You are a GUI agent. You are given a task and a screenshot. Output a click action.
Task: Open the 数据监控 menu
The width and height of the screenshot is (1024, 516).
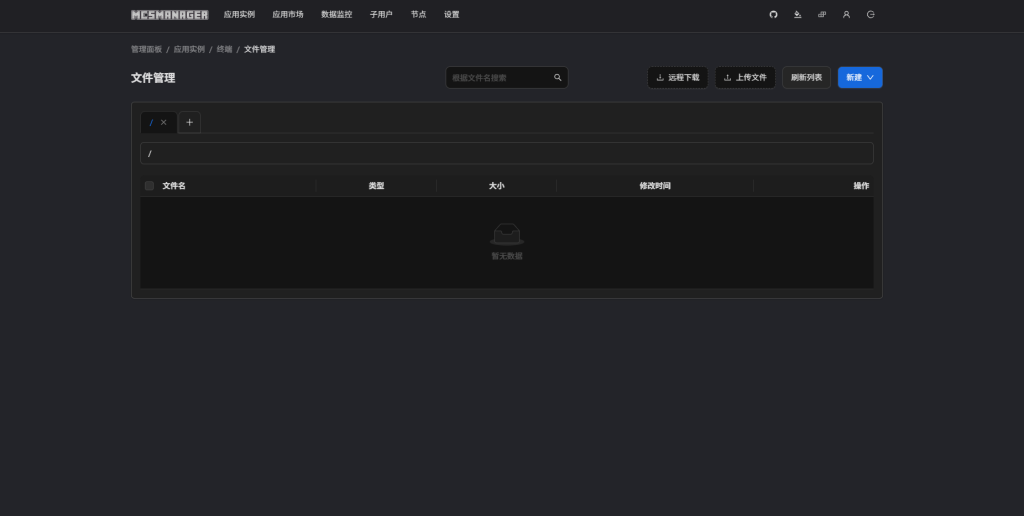pyautogui.click(x=336, y=15)
